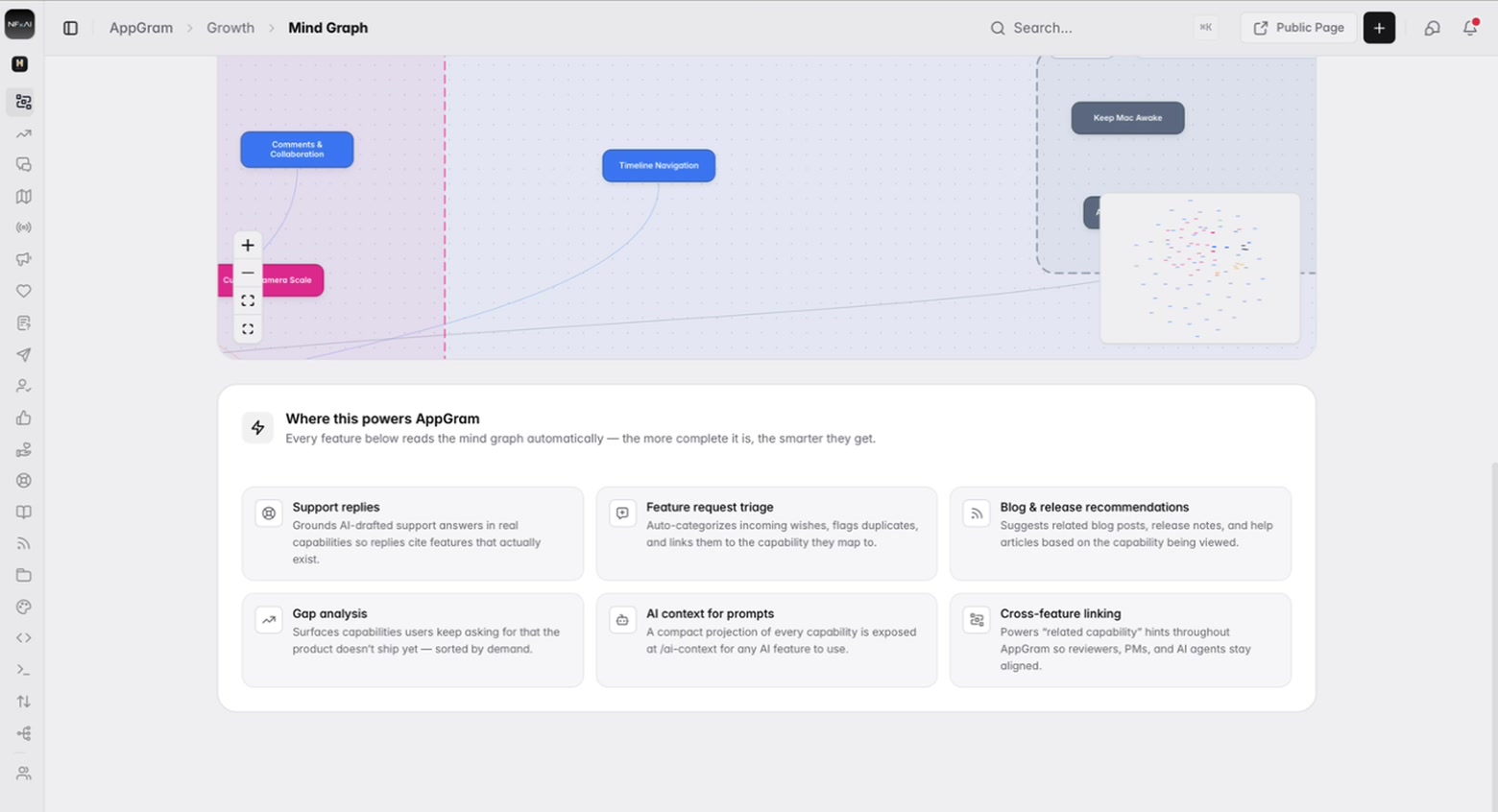Open the headset support icon in the header

pyautogui.click(x=1432, y=28)
